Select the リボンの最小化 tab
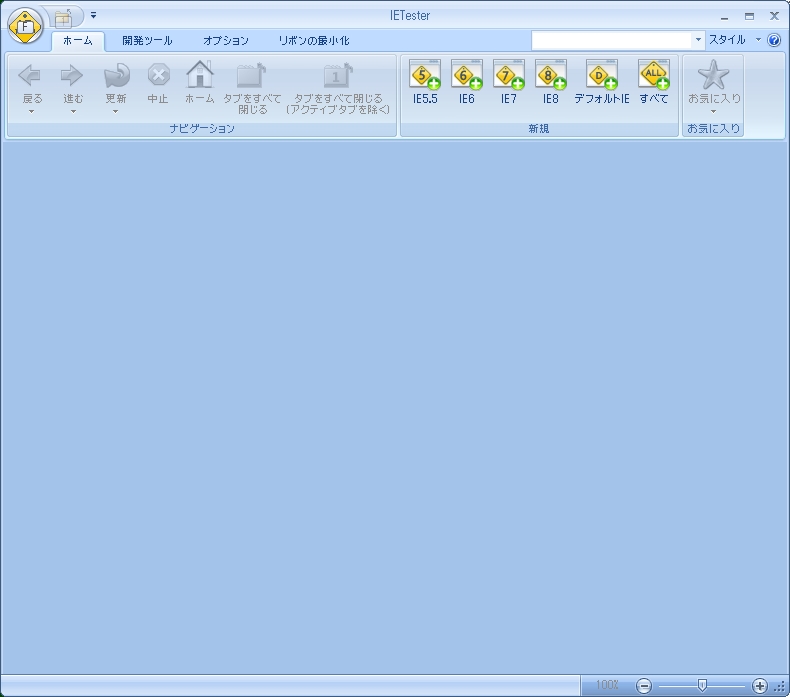 [x=314, y=41]
